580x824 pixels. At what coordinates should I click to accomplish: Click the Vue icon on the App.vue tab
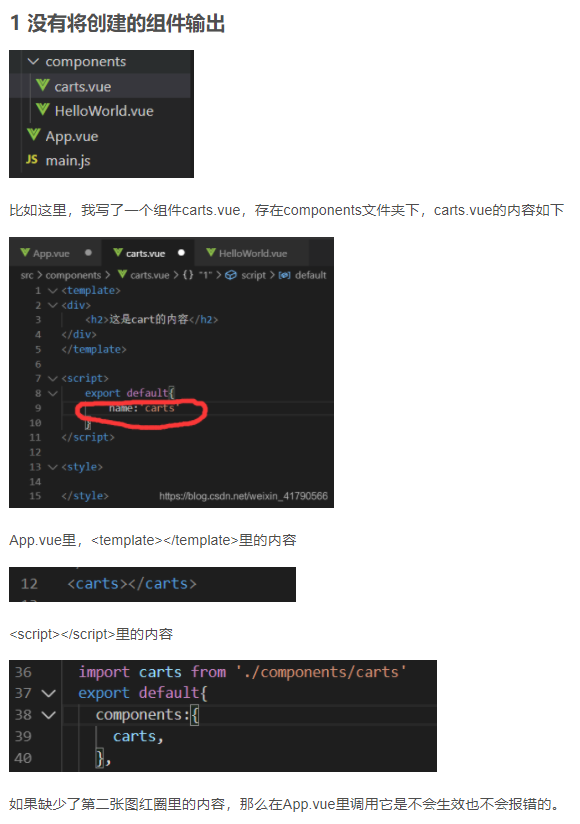click(25, 253)
